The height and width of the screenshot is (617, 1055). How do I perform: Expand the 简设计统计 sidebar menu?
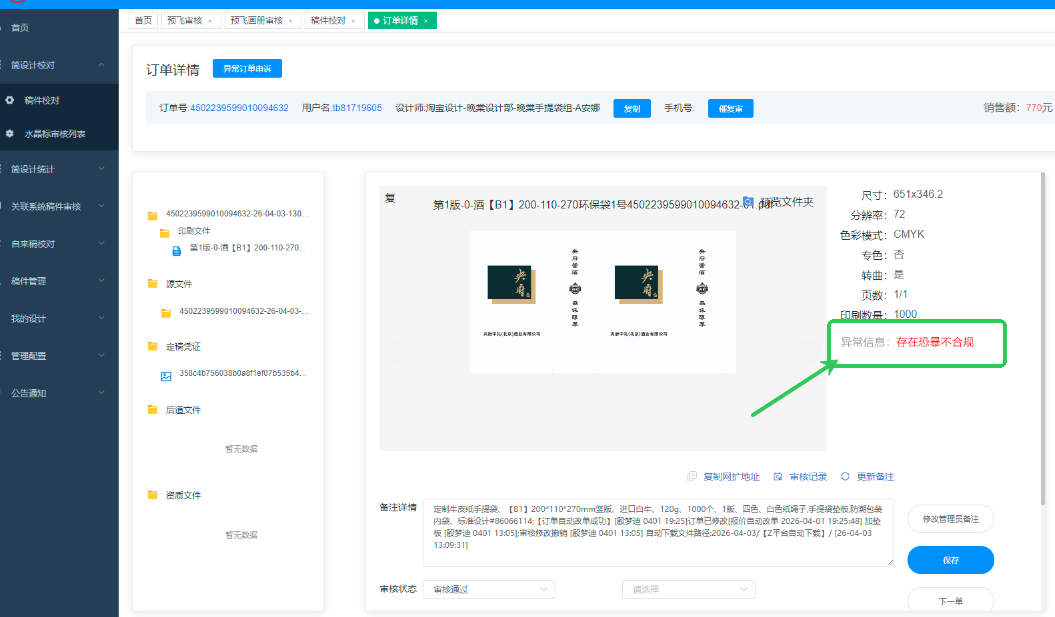[102, 168]
